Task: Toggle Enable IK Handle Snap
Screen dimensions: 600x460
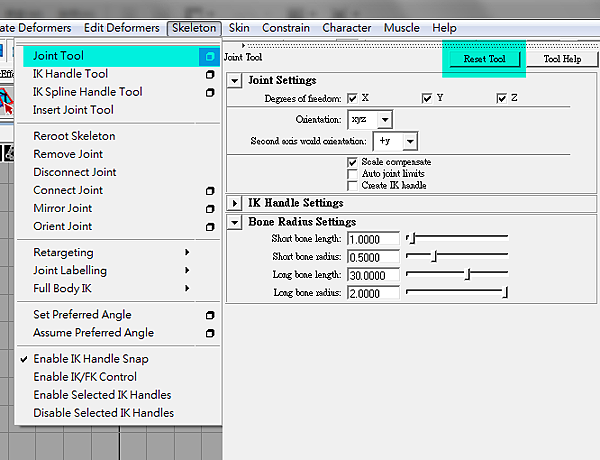Action: (91, 359)
